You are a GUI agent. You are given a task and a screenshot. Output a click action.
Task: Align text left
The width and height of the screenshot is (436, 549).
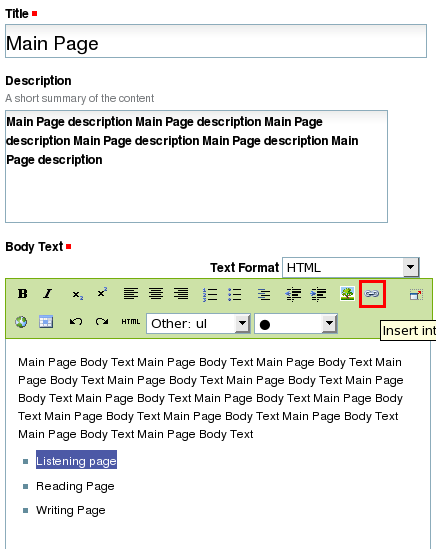(x=131, y=294)
